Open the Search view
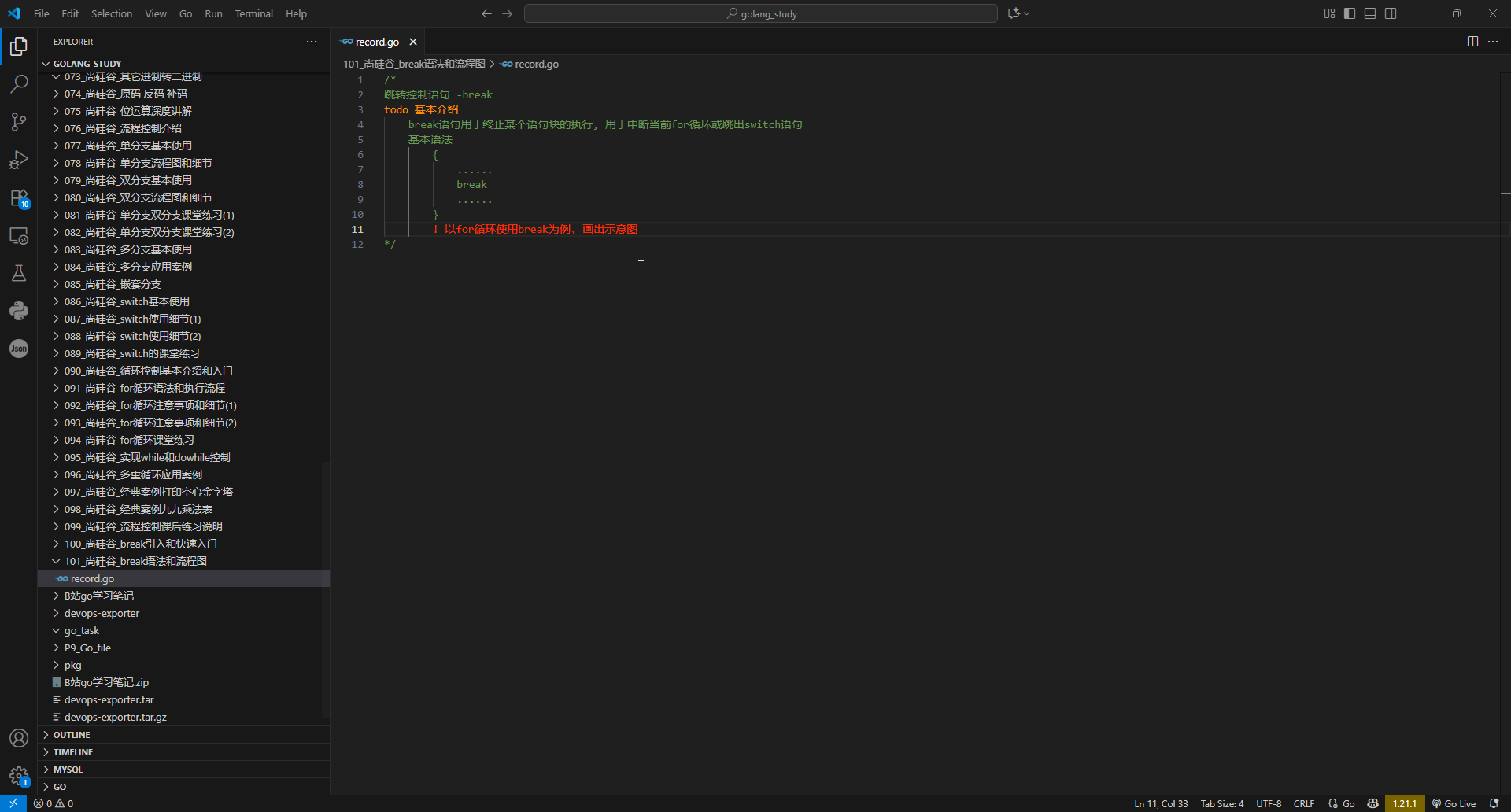This screenshot has width=1511, height=812. pyautogui.click(x=19, y=84)
